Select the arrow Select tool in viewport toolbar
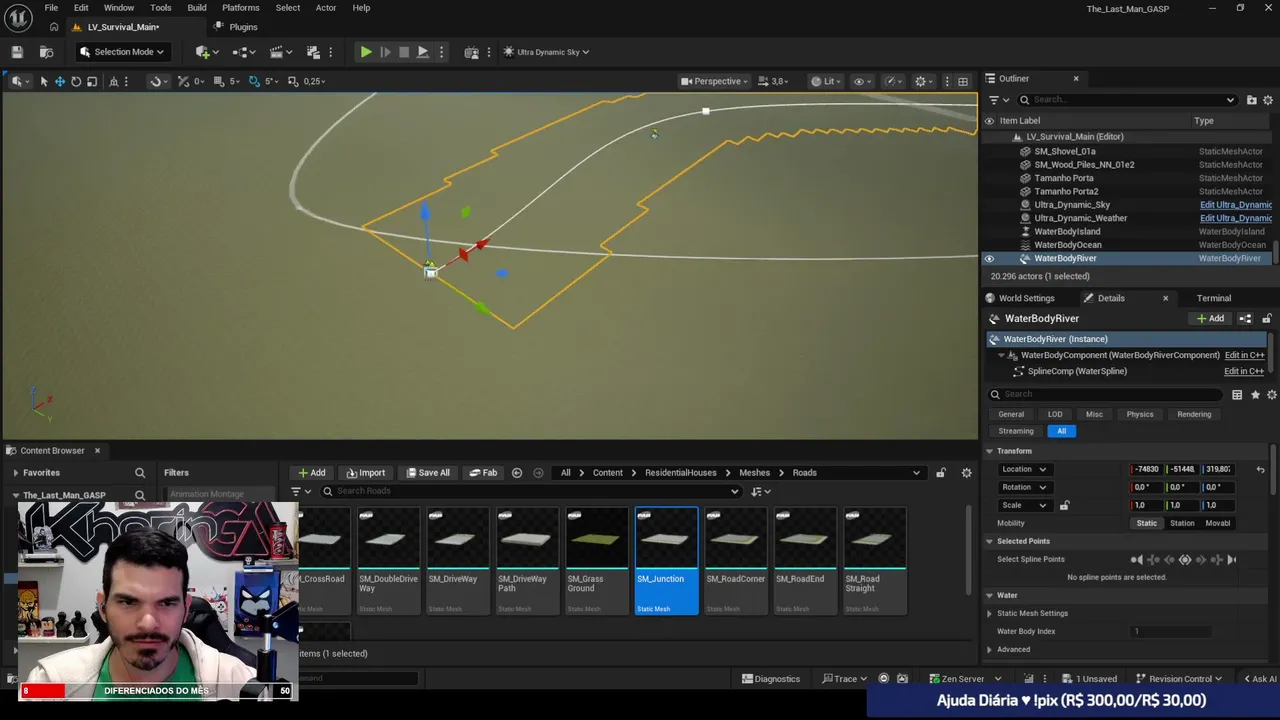Viewport: 1280px width, 720px height. click(x=43, y=81)
